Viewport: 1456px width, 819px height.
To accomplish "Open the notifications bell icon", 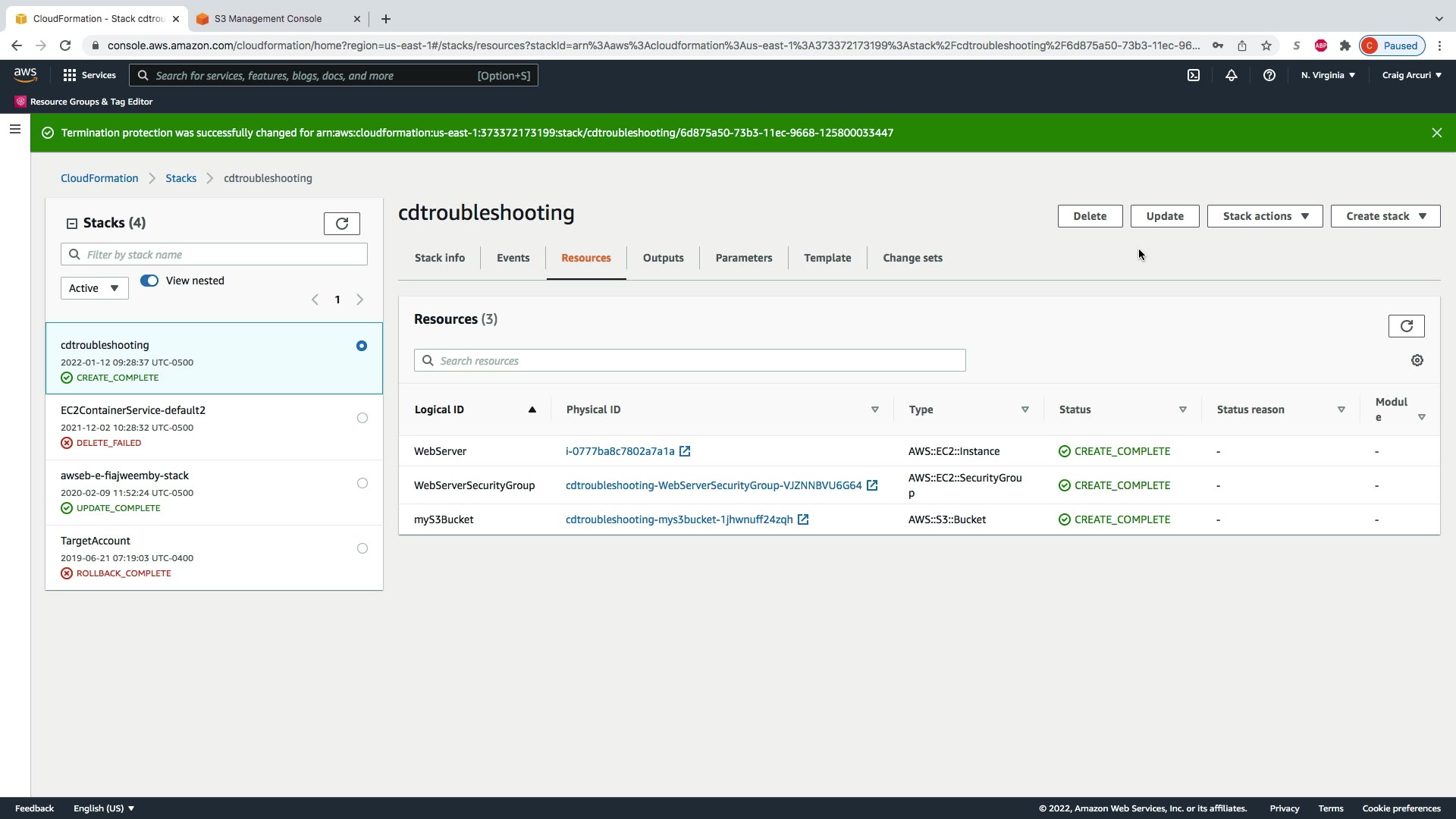I will 1232,75.
